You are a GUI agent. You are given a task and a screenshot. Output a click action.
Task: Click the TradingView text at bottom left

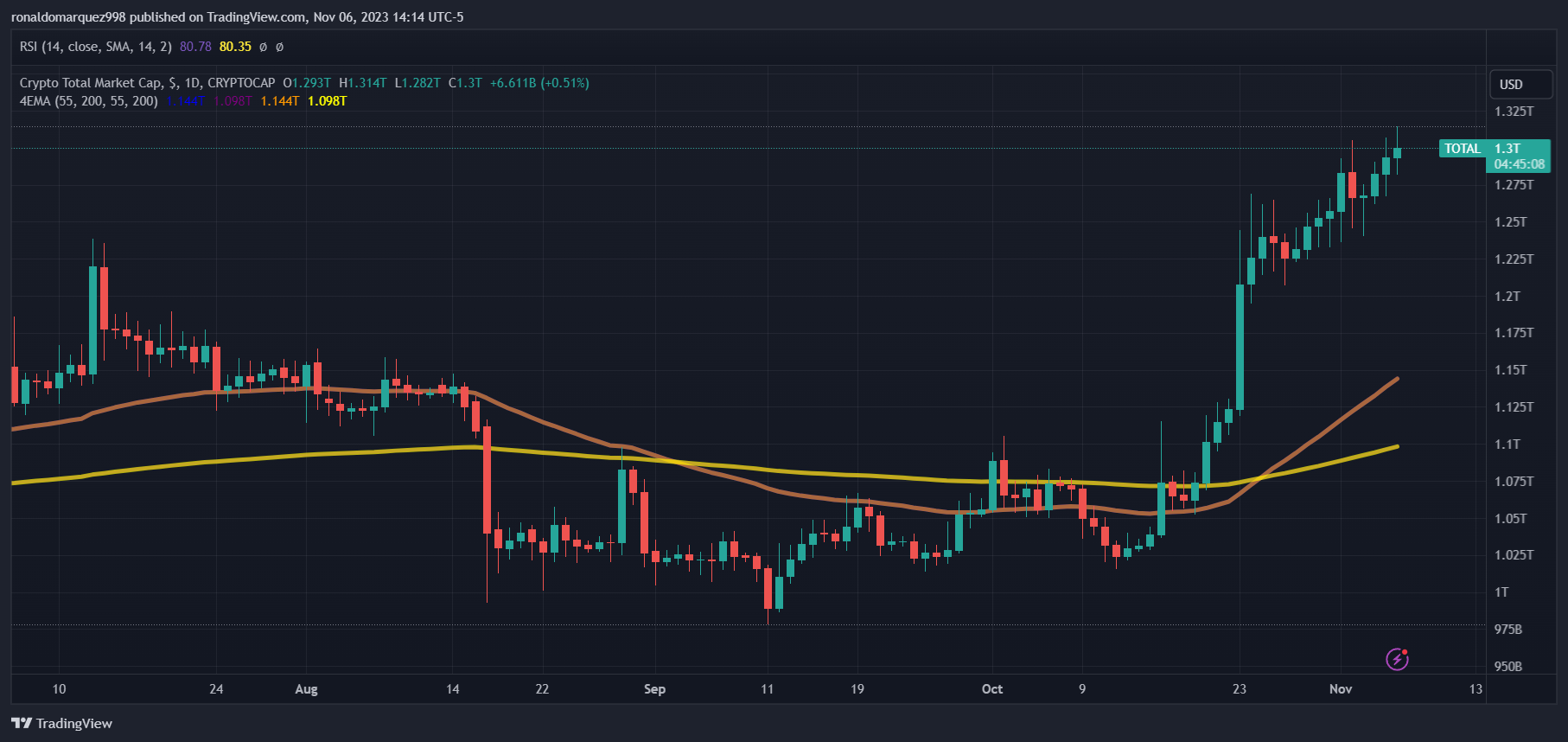(x=74, y=723)
